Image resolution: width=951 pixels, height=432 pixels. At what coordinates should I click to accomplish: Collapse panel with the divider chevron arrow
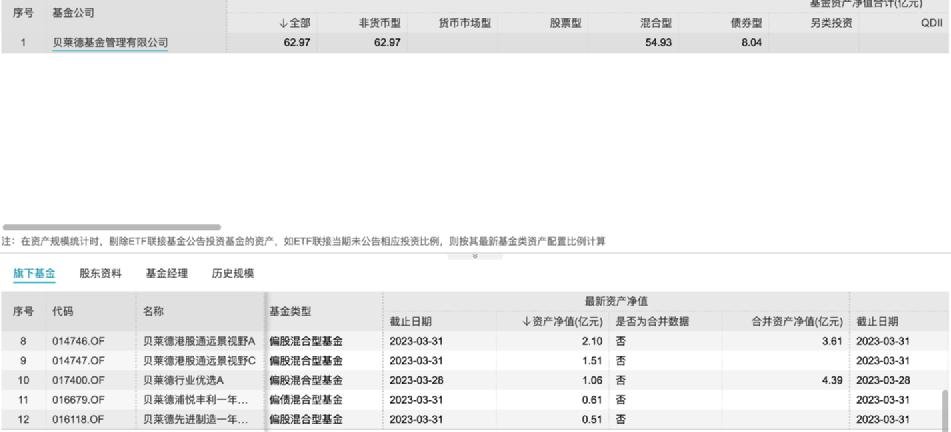coord(475,256)
